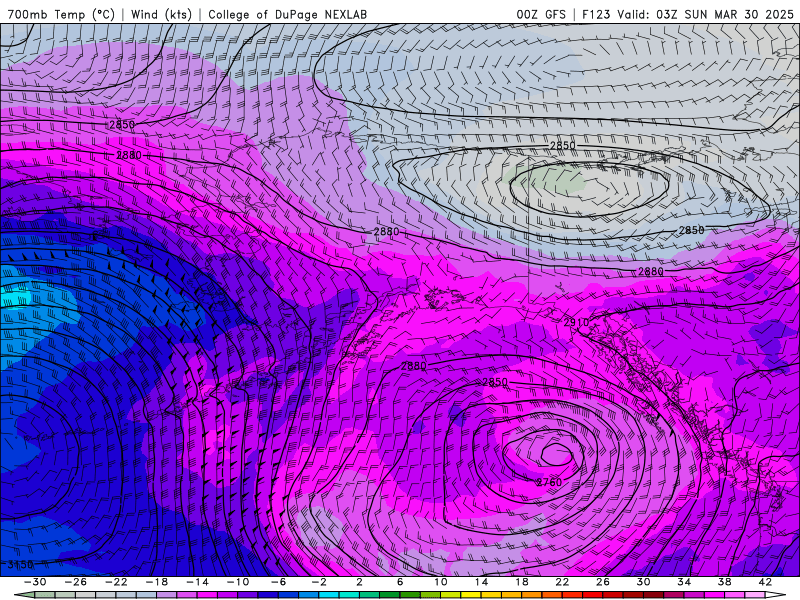The width and height of the screenshot is (800, 600).
Task: Click the -22 temperature scale label
Action: click(116, 582)
